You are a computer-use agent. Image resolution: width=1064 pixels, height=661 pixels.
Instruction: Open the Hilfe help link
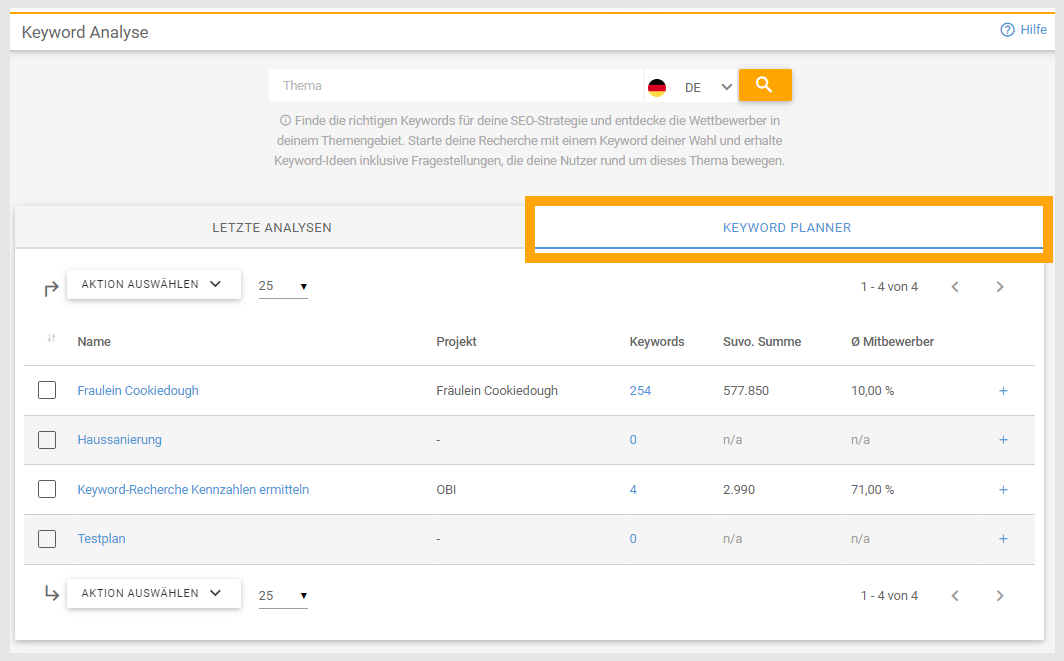point(1023,30)
